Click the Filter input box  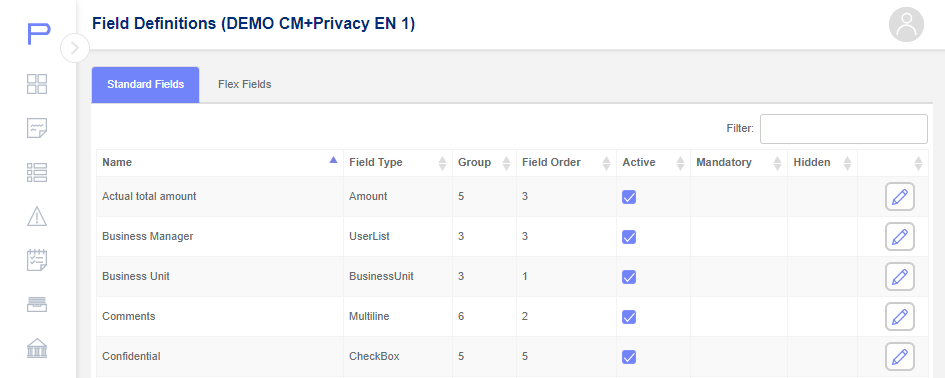(843, 129)
